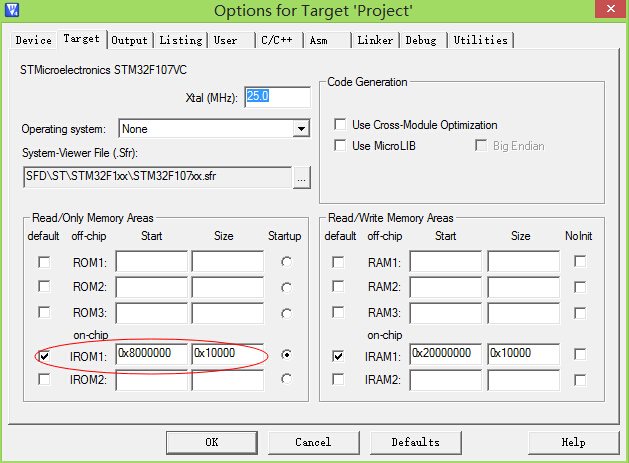Go to the Utilities tab
629x463 pixels.
[481, 40]
